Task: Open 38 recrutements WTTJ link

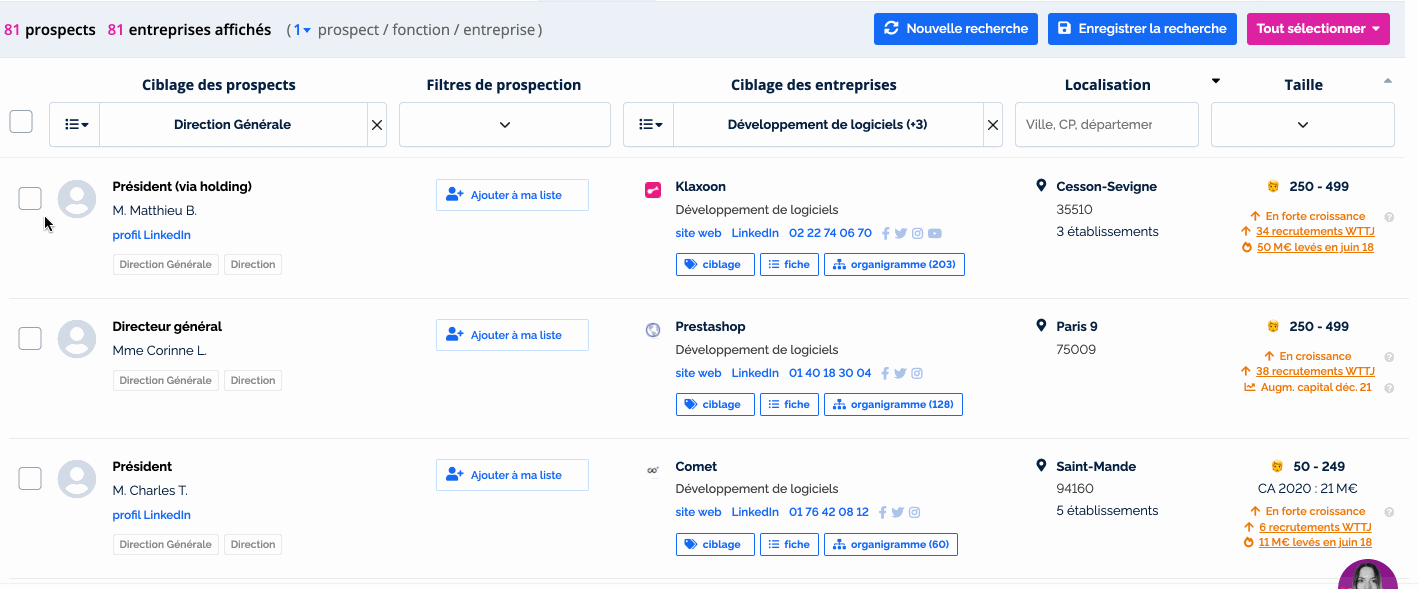Action: (1315, 372)
